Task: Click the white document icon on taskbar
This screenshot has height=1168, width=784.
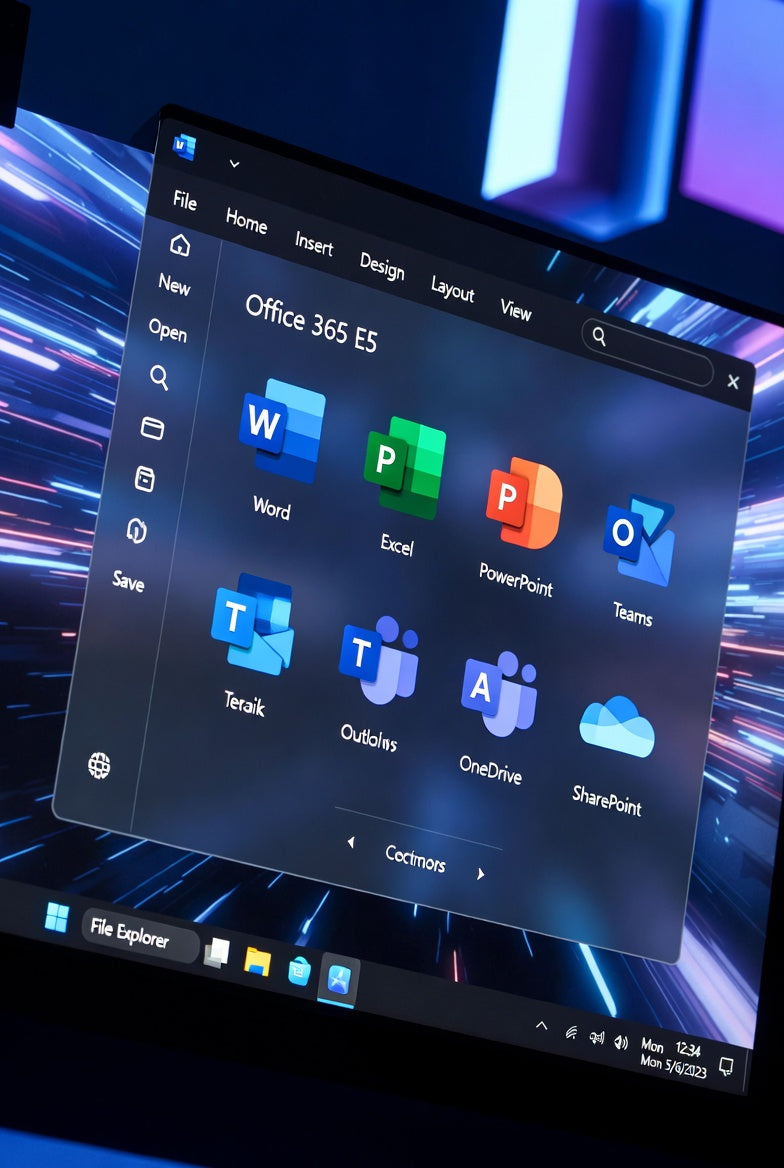Action: (x=217, y=953)
